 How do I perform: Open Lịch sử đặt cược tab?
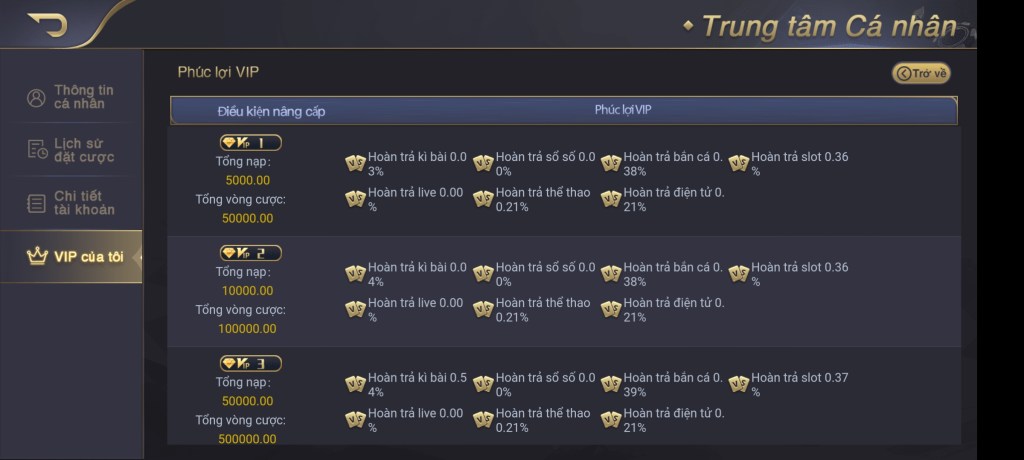[71, 150]
